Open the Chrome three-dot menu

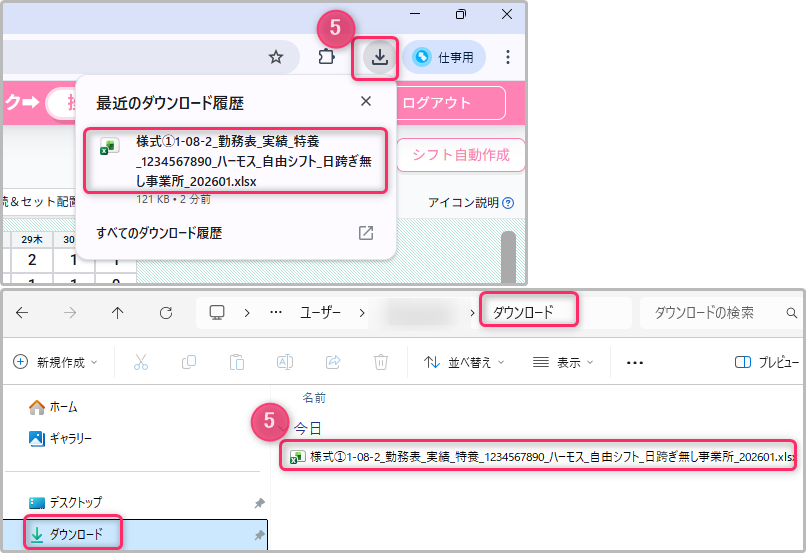pyautogui.click(x=508, y=57)
